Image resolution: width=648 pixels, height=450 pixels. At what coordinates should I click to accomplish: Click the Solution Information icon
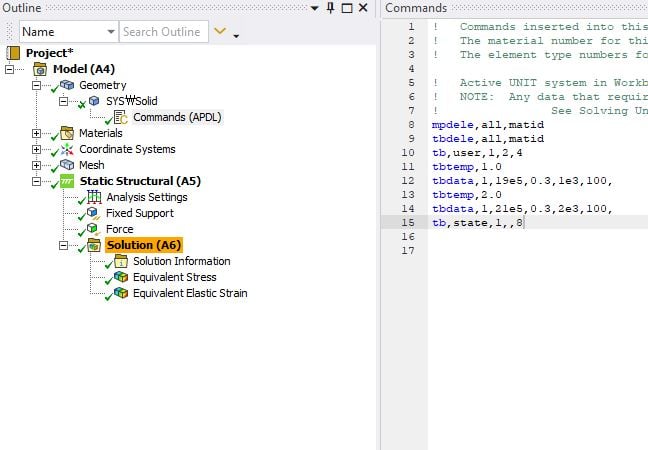[121, 261]
